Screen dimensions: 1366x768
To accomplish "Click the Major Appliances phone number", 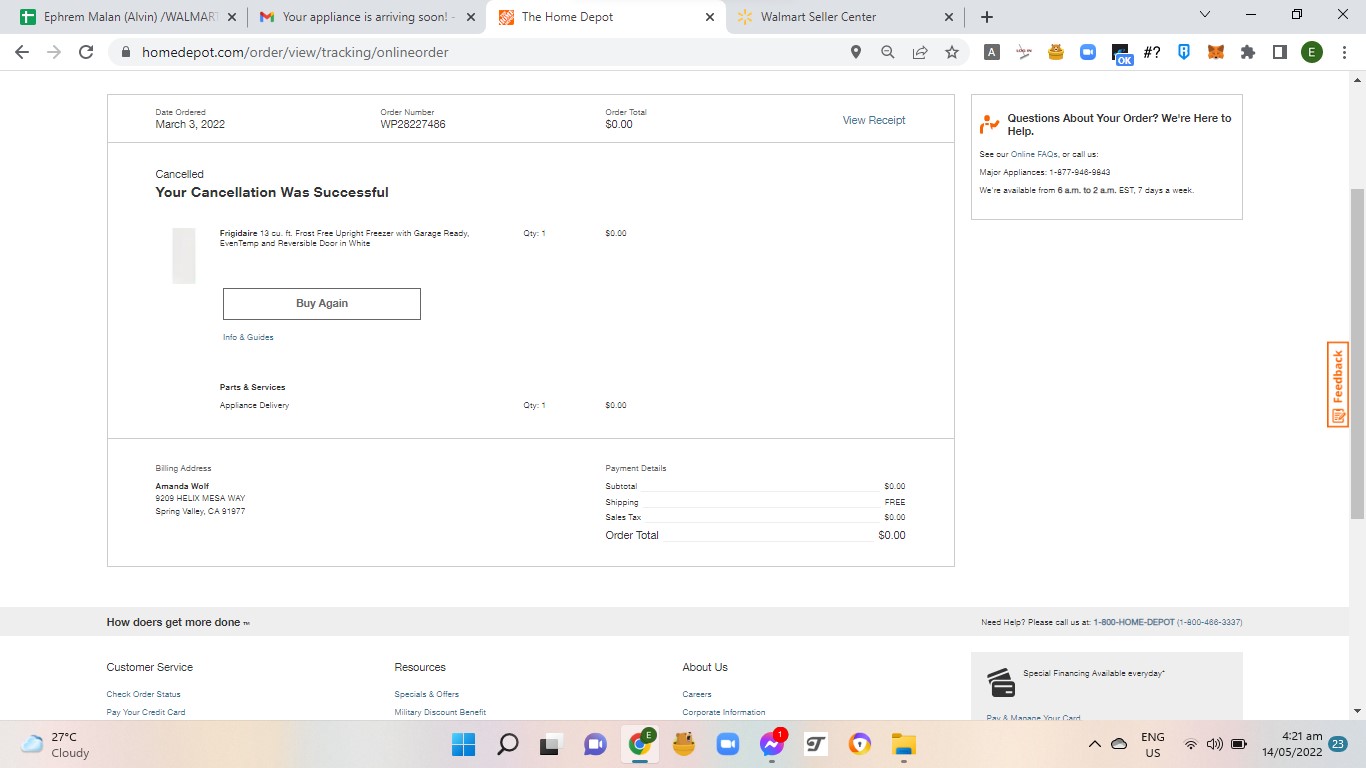I will [1080, 172].
